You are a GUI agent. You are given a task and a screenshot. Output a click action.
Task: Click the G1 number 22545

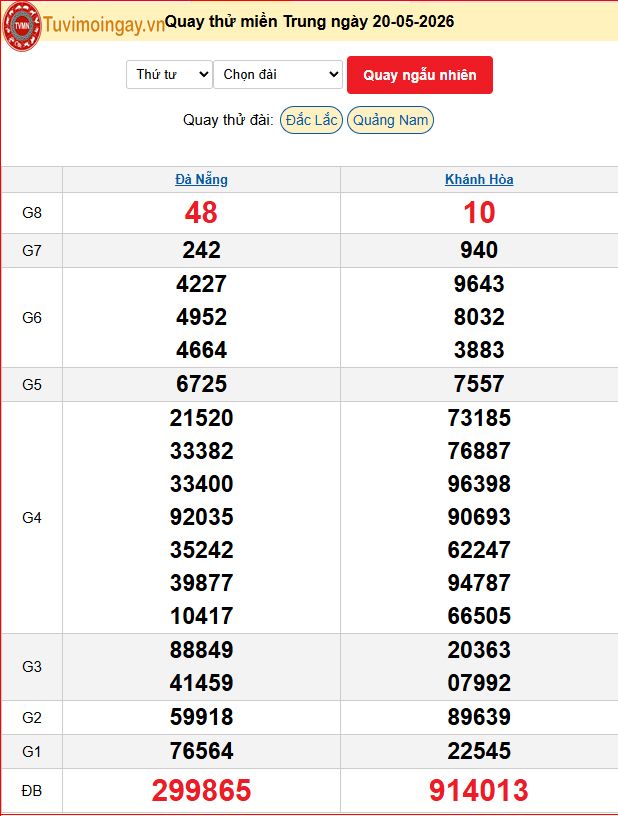pos(479,751)
